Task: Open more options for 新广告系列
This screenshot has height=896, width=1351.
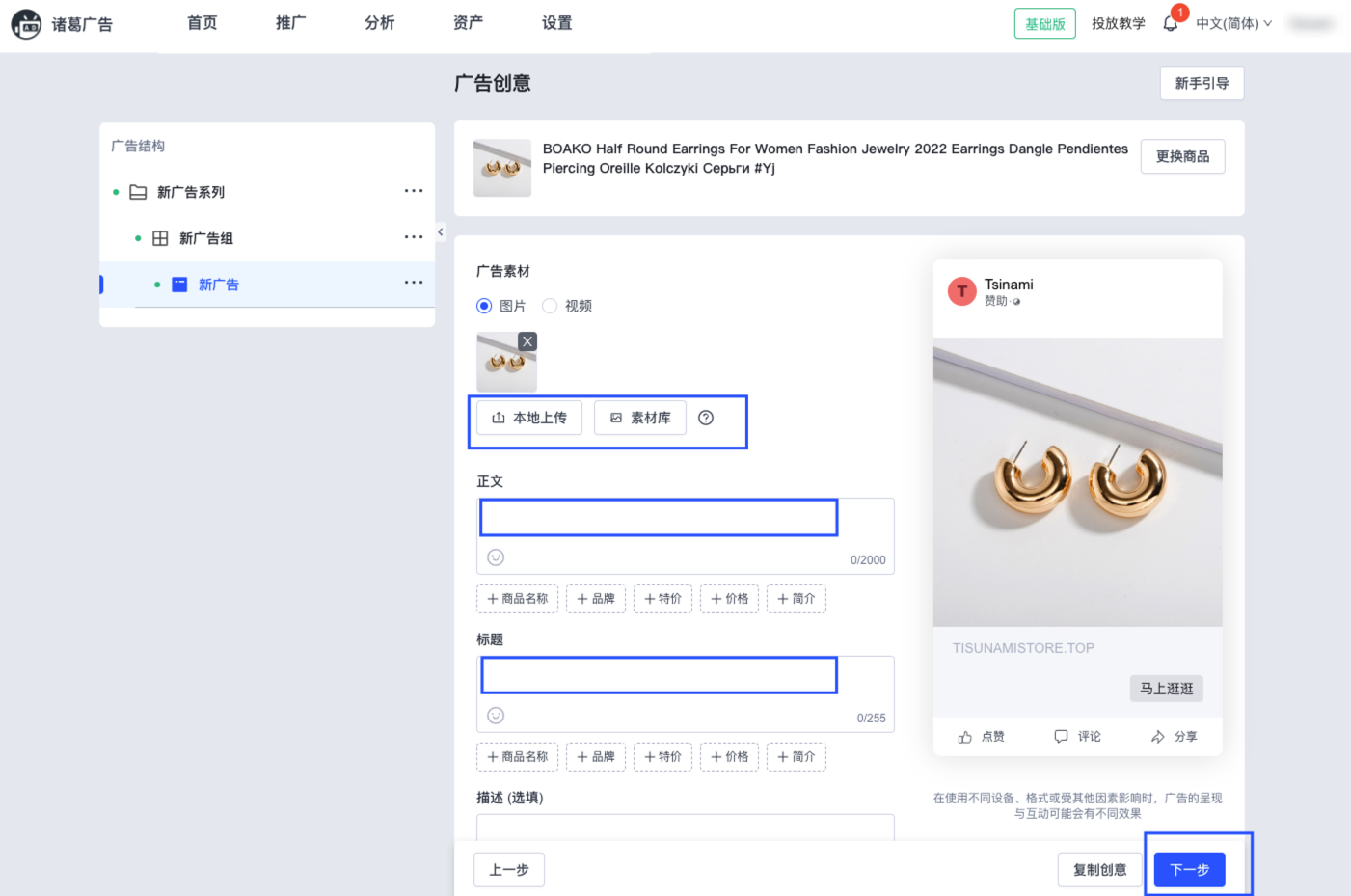Action: [414, 191]
